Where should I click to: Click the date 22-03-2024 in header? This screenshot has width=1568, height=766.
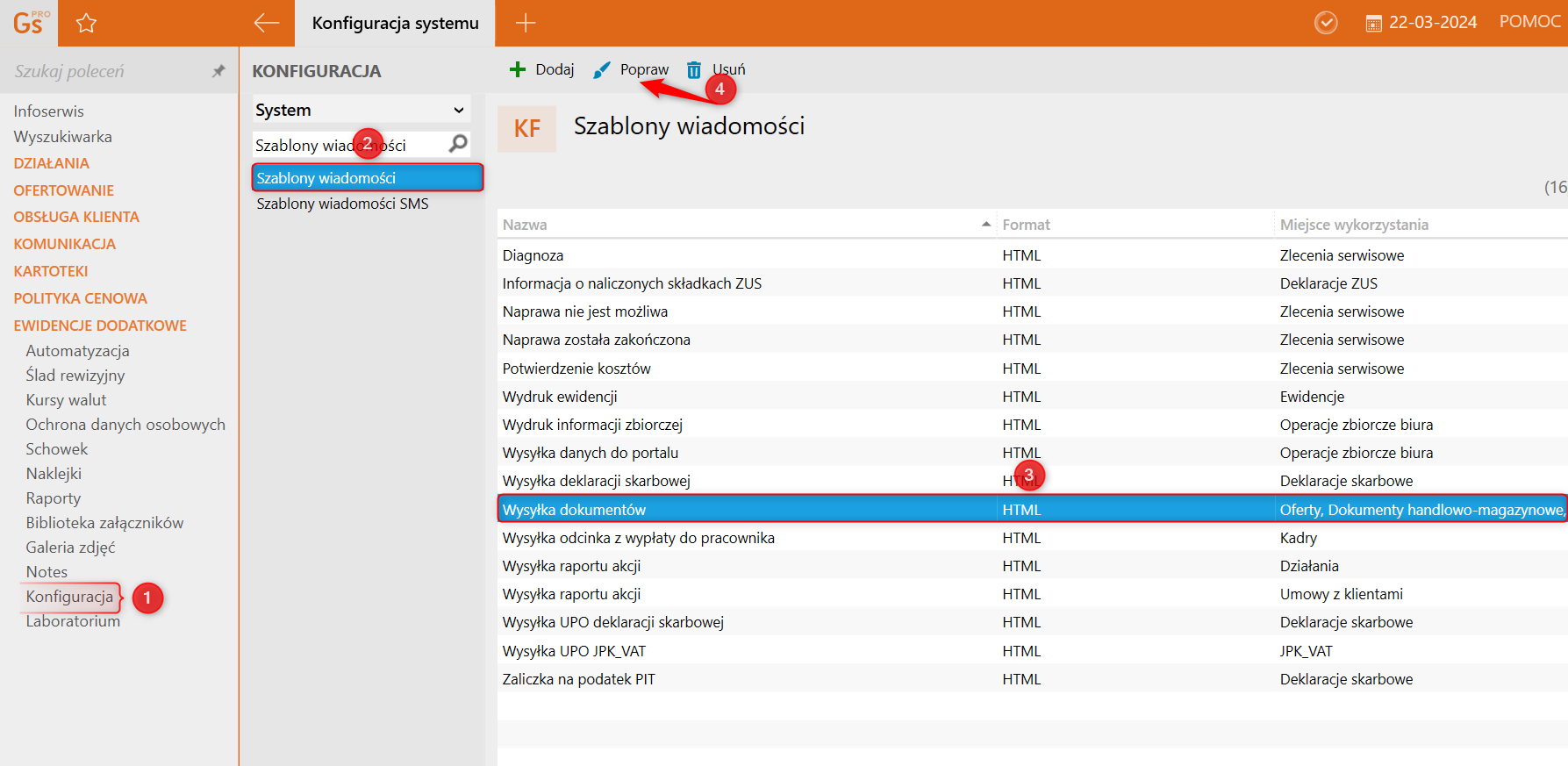1433,23
